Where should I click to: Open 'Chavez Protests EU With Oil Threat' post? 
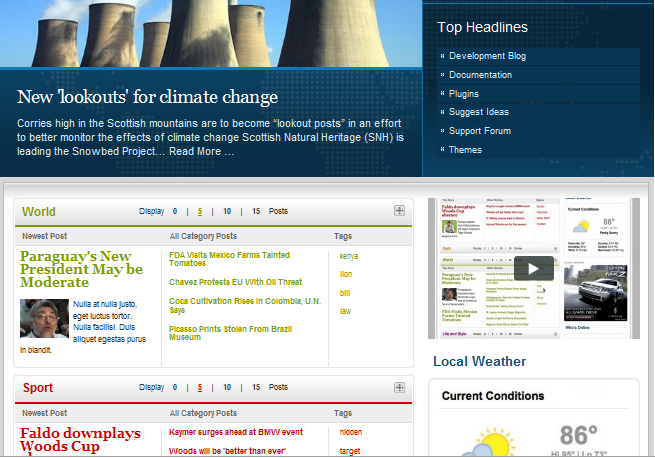tap(235, 282)
